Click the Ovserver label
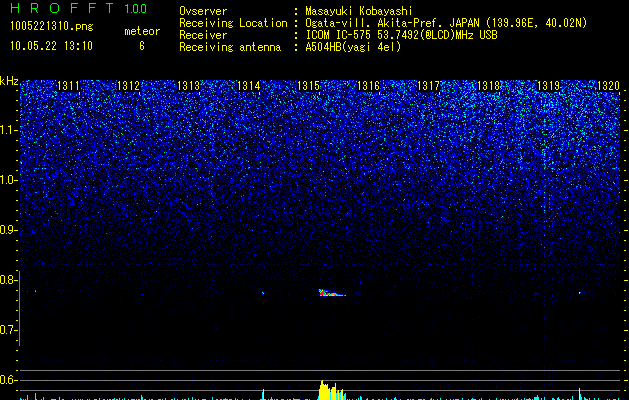The height and width of the screenshot is (400, 629). tap(203, 11)
